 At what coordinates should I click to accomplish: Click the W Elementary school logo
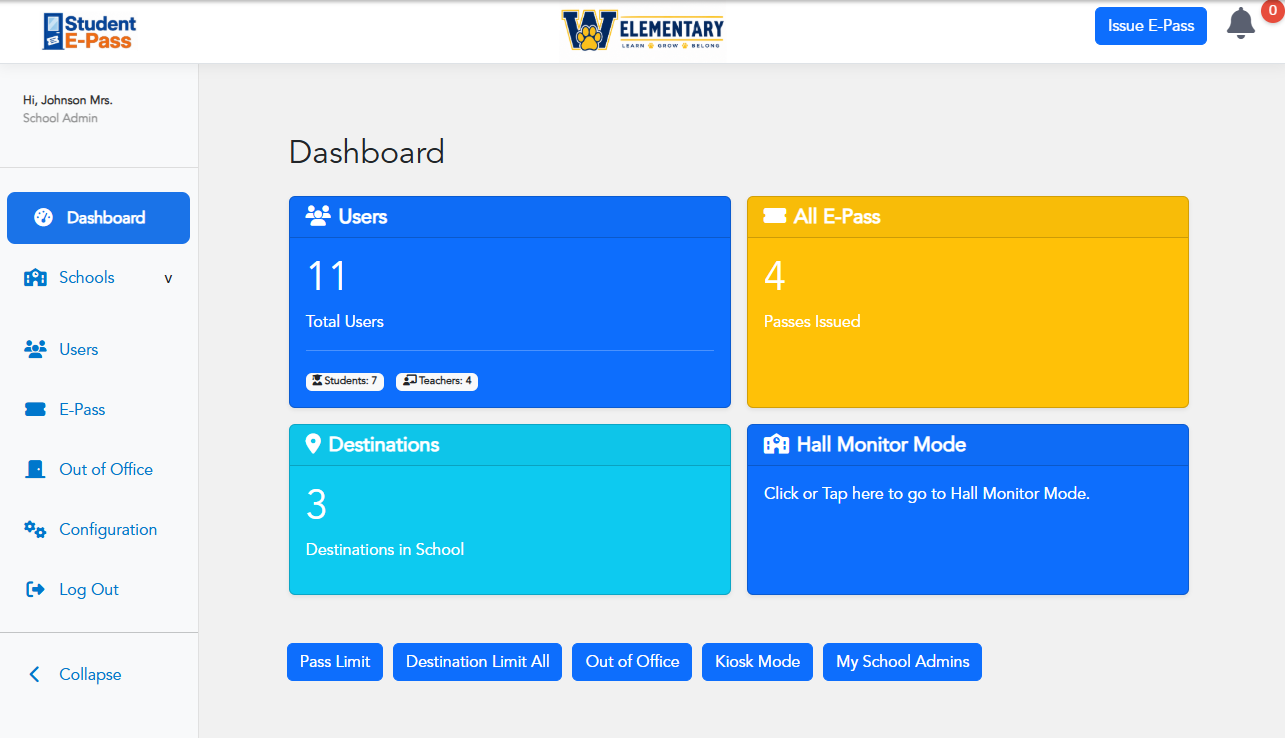[642, 30]
